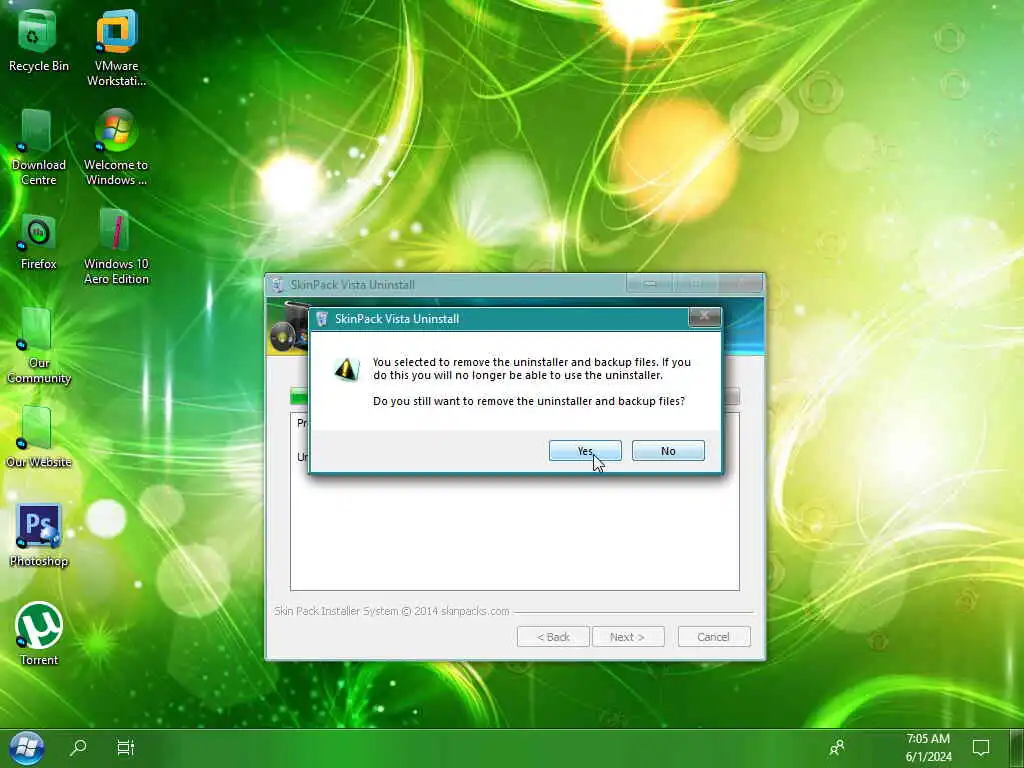Open the Download Centre shortcut
The width and height of the screenshot is (1024, 768).
[x=38, y=148]
